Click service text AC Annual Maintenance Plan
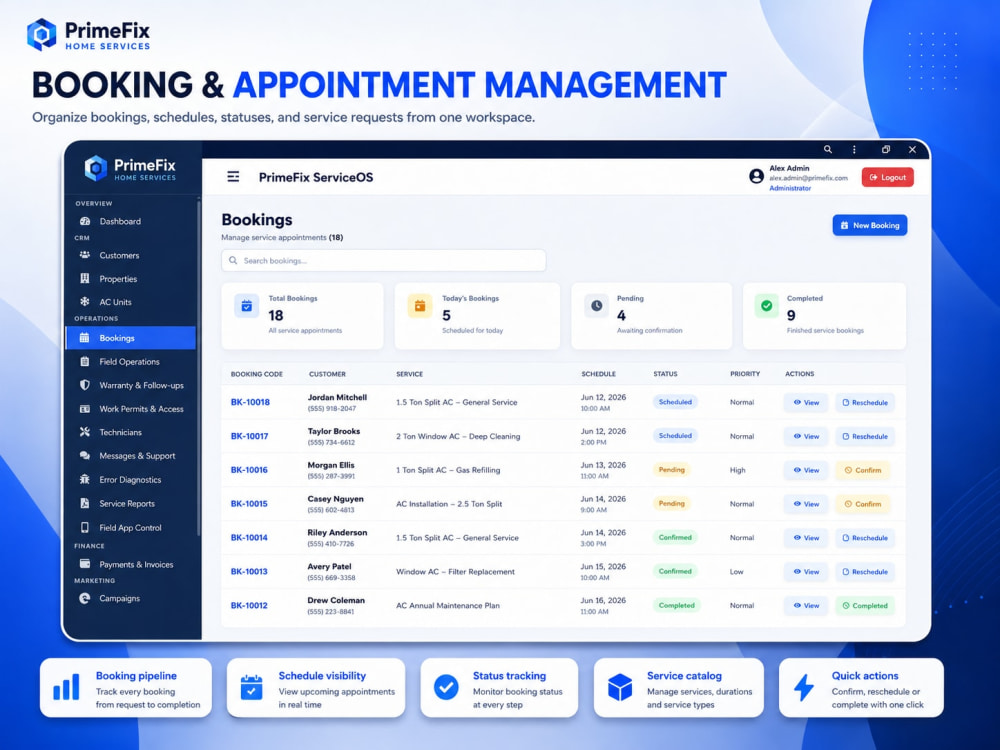The height and width of the screenshot is (750, 1000). [448, 605]
